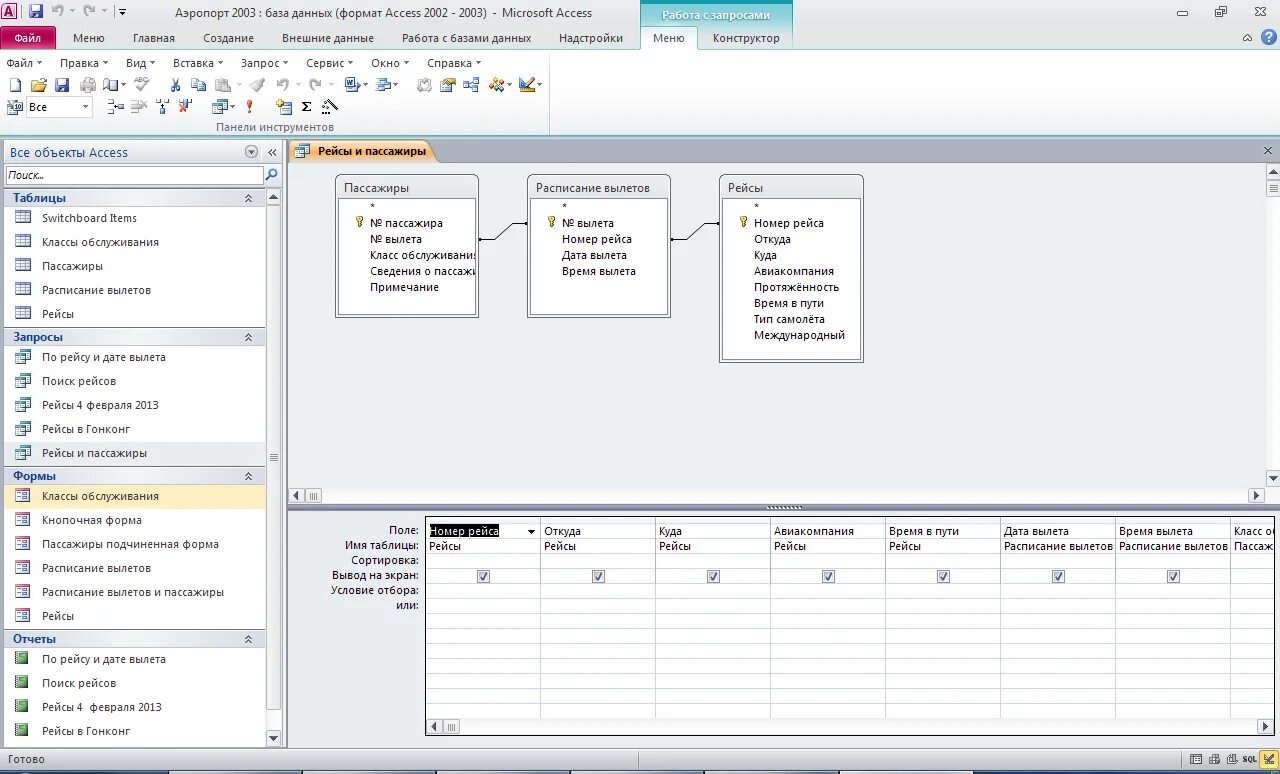Image resolution: width=1280 pixels, height=774 pixels.
Task: Close the Рейсы и пассажиры query tab
Action: click(1268, 151)
